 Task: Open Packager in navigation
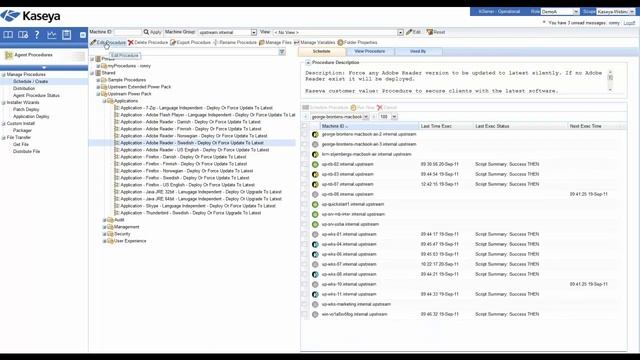(x=22, y=131)
